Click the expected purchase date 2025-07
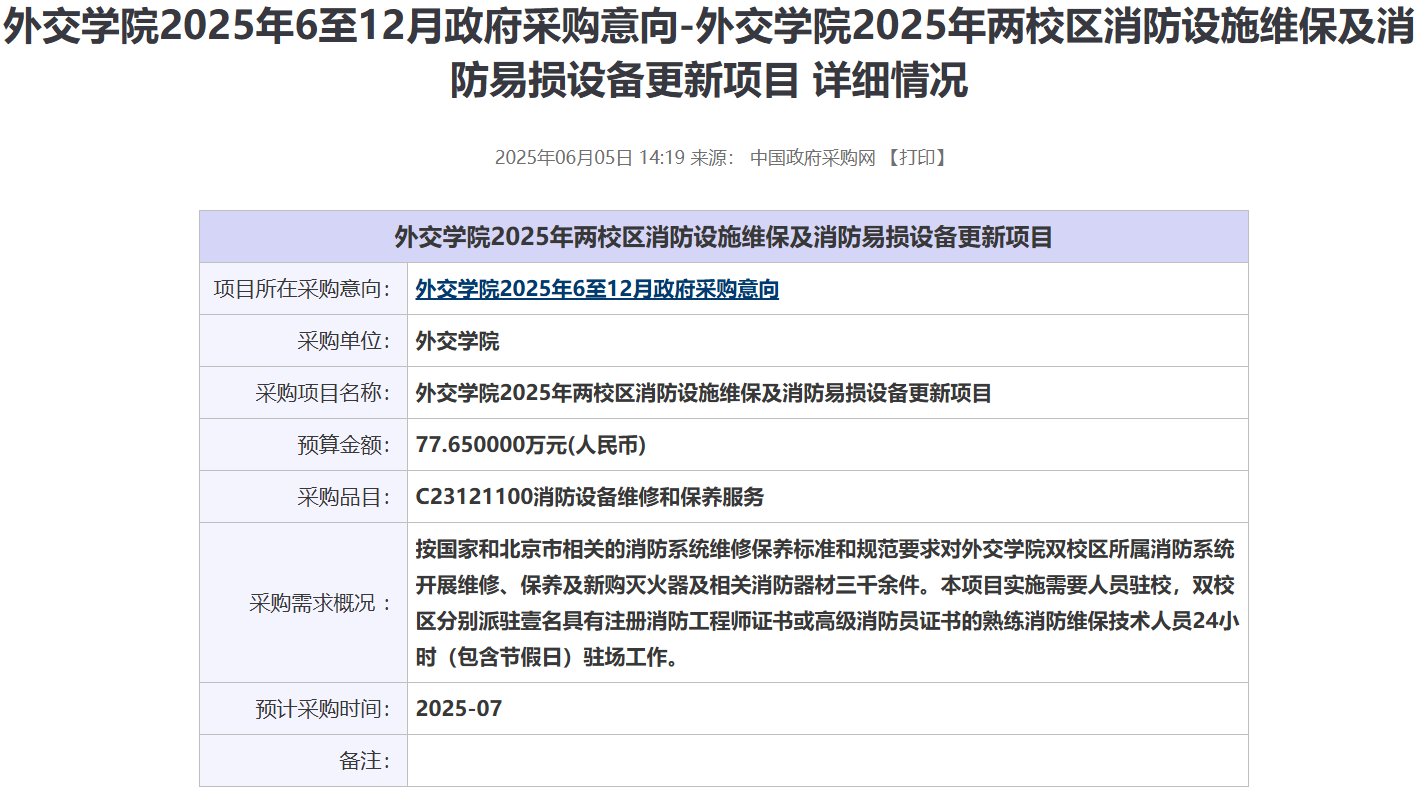Image resolution: width=1422 pixels, height=795 pixels. 459,710
